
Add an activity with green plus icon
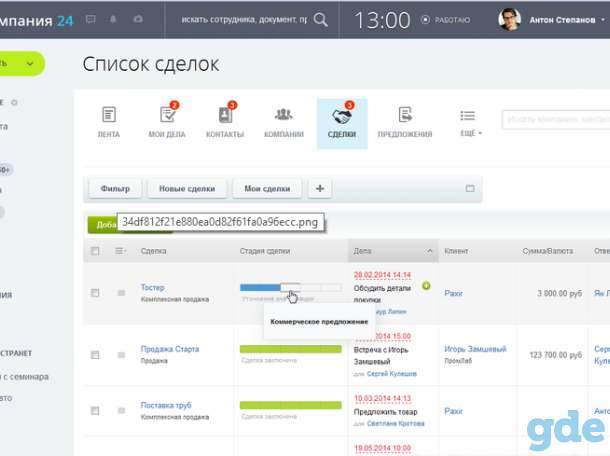tap(426, 286)
